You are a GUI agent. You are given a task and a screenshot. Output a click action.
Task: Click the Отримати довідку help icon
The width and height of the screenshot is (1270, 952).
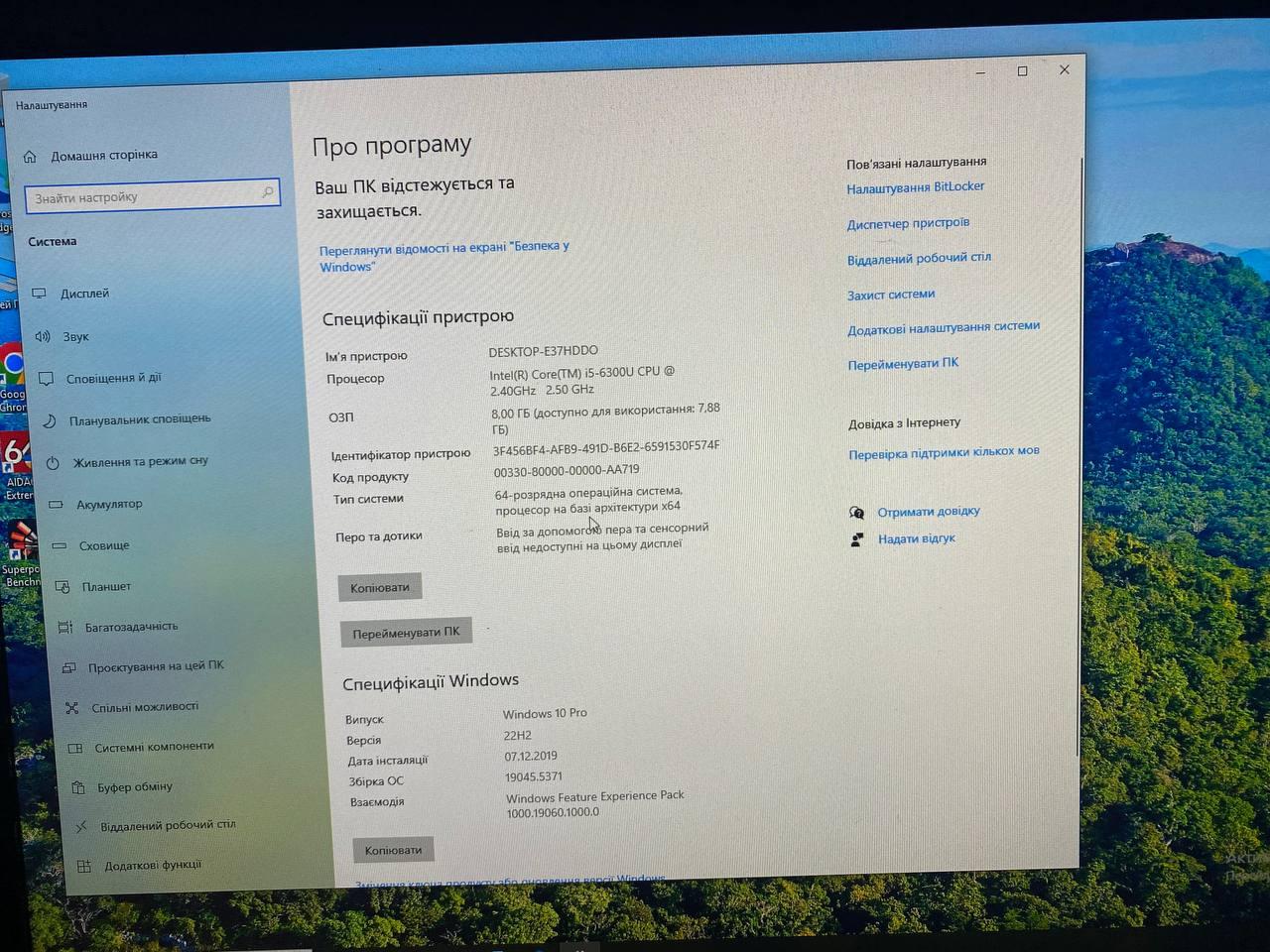click(x=856, y=513)
